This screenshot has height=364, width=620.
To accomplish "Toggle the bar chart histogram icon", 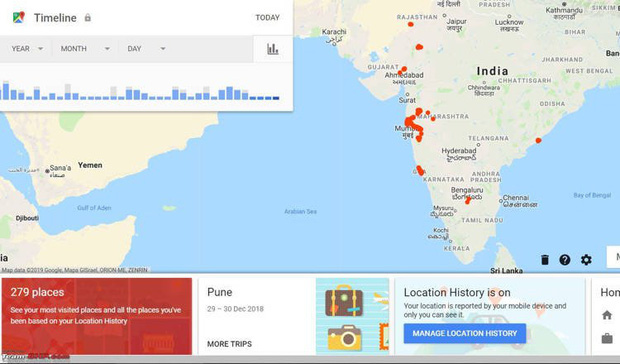I will (273, 49).
